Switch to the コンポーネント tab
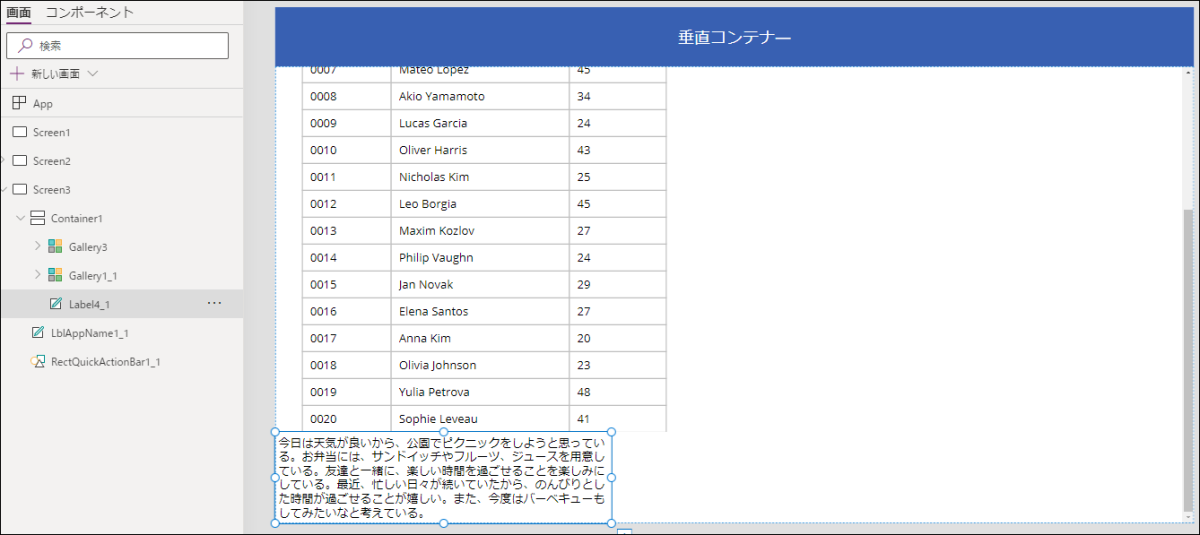Viewport: 1200px width, 535px height. click(x=90, y=12)
